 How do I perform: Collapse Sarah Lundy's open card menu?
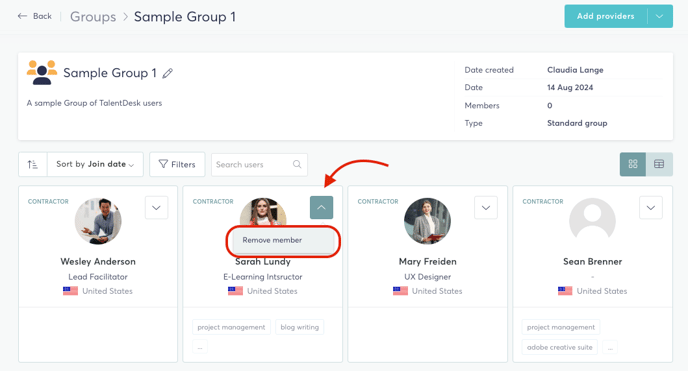(321, 207)
